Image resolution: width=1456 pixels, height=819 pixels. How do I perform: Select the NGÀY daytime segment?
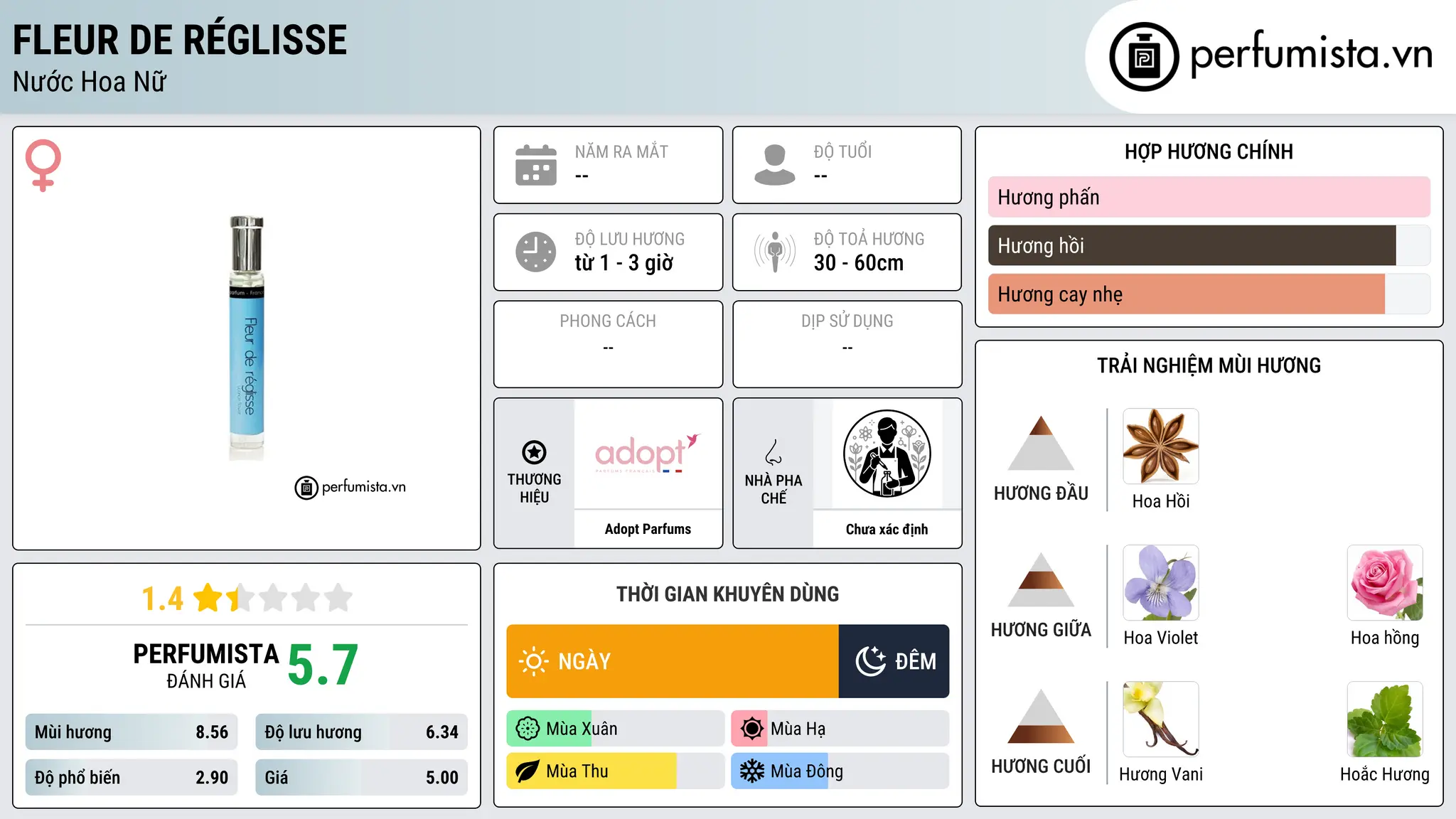click(673, 661)
